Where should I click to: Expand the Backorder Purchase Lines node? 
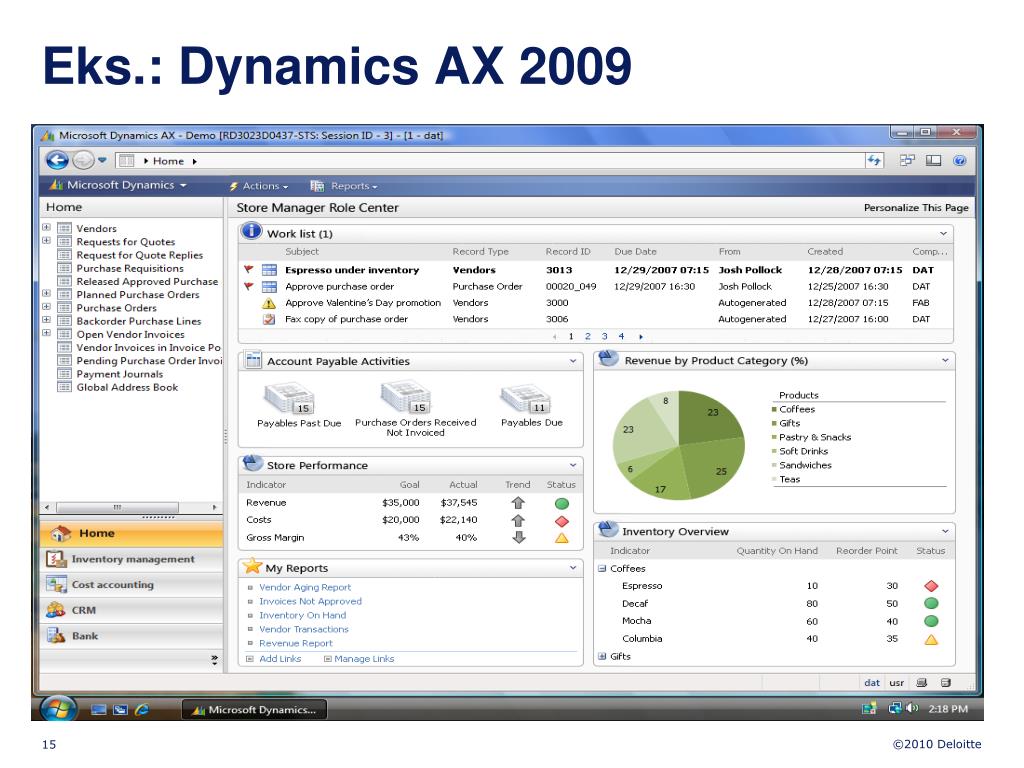[46, 320]
